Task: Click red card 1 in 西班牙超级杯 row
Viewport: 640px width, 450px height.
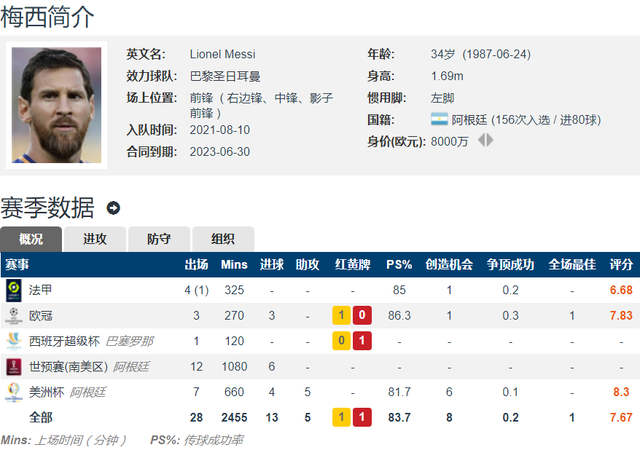Action: coord(362,341)
